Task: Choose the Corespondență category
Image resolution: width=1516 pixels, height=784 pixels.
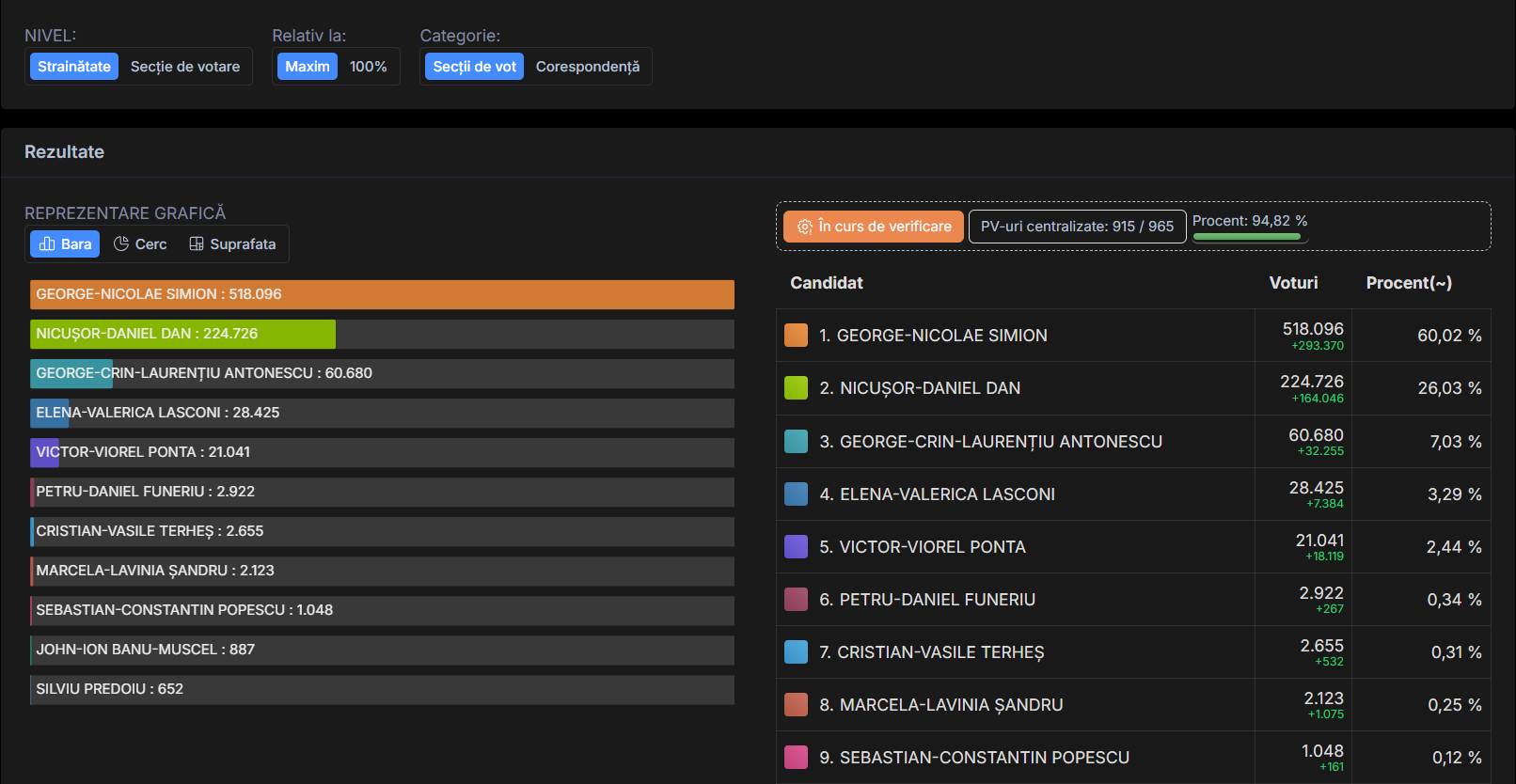Action: (588, 67)
